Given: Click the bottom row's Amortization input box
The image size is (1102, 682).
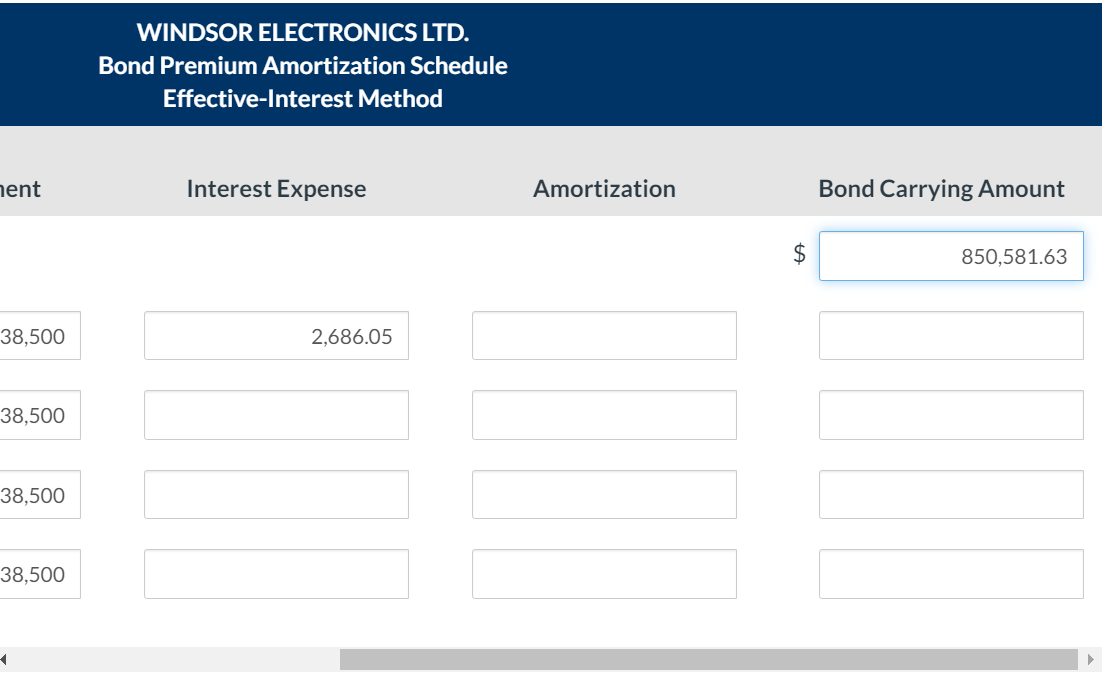Looking at the screenshot, I should (604, 573).
